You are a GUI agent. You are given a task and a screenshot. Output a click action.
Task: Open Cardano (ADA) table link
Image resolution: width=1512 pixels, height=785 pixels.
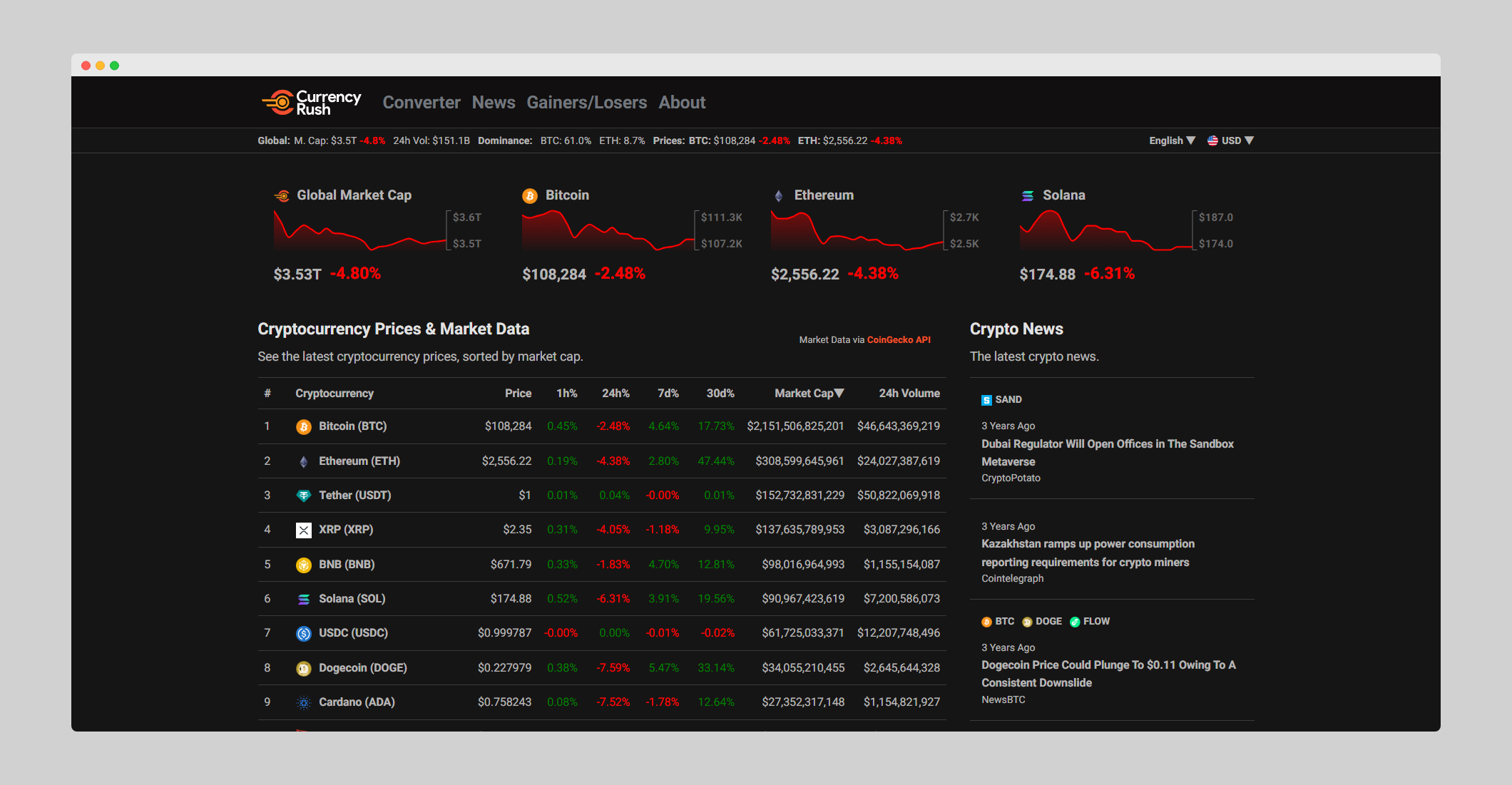click(357, 702)
